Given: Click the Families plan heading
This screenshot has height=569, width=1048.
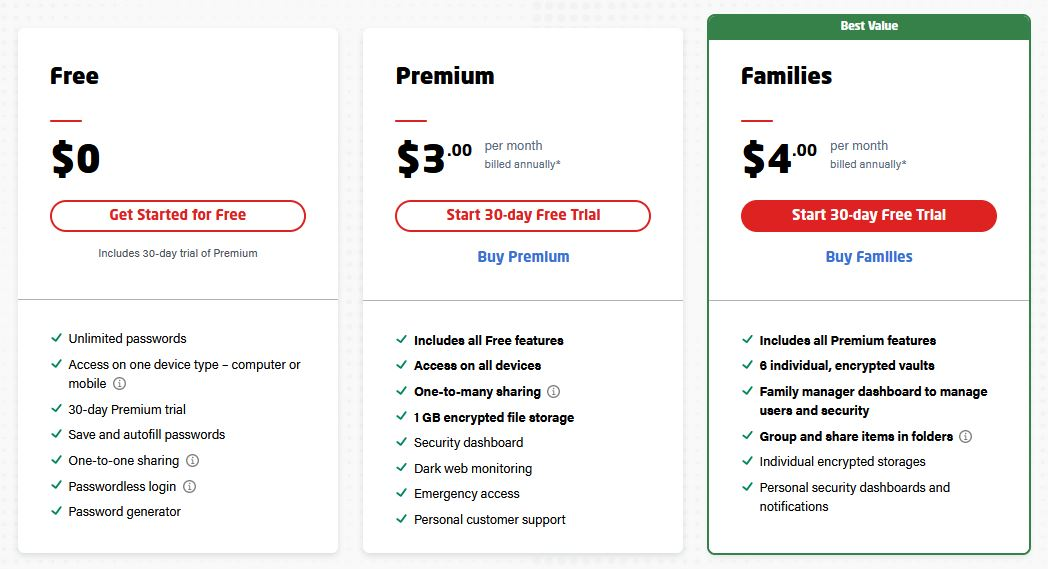Looking at the screenshot, I should click(787, 76).
